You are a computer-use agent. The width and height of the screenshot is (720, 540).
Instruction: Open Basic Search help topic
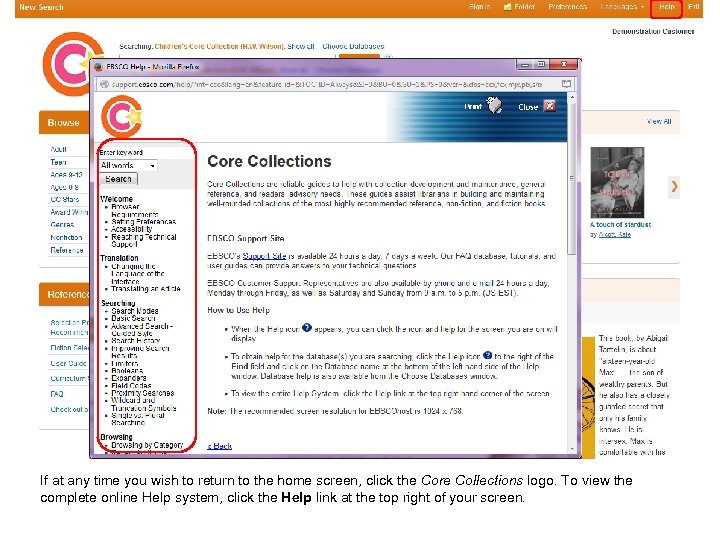pyautogui.click(x=133, y=318)
